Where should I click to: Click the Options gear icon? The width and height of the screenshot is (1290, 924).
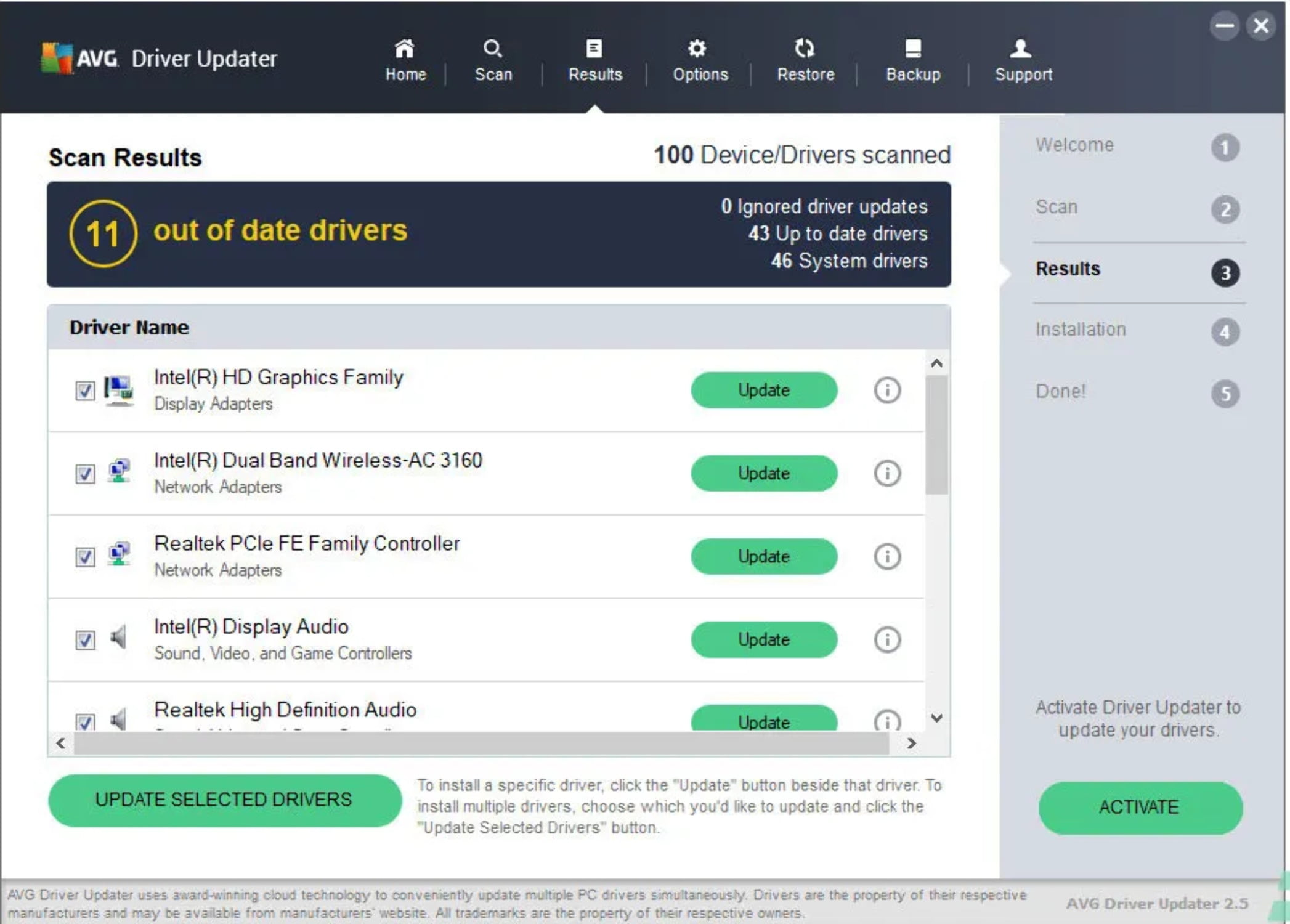tap(697, 48)
